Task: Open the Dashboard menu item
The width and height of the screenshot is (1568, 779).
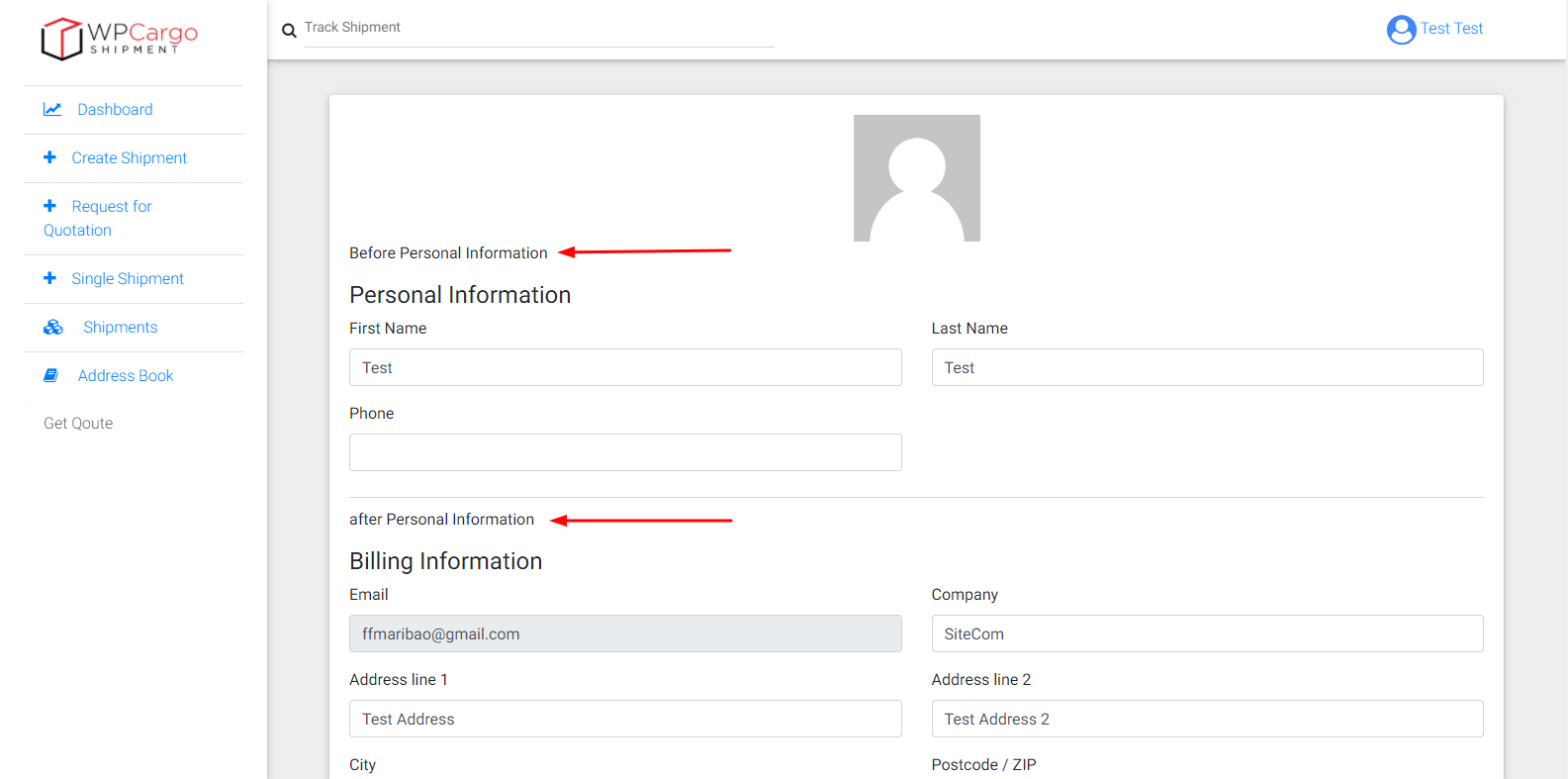Action: (x=115, y=110)
